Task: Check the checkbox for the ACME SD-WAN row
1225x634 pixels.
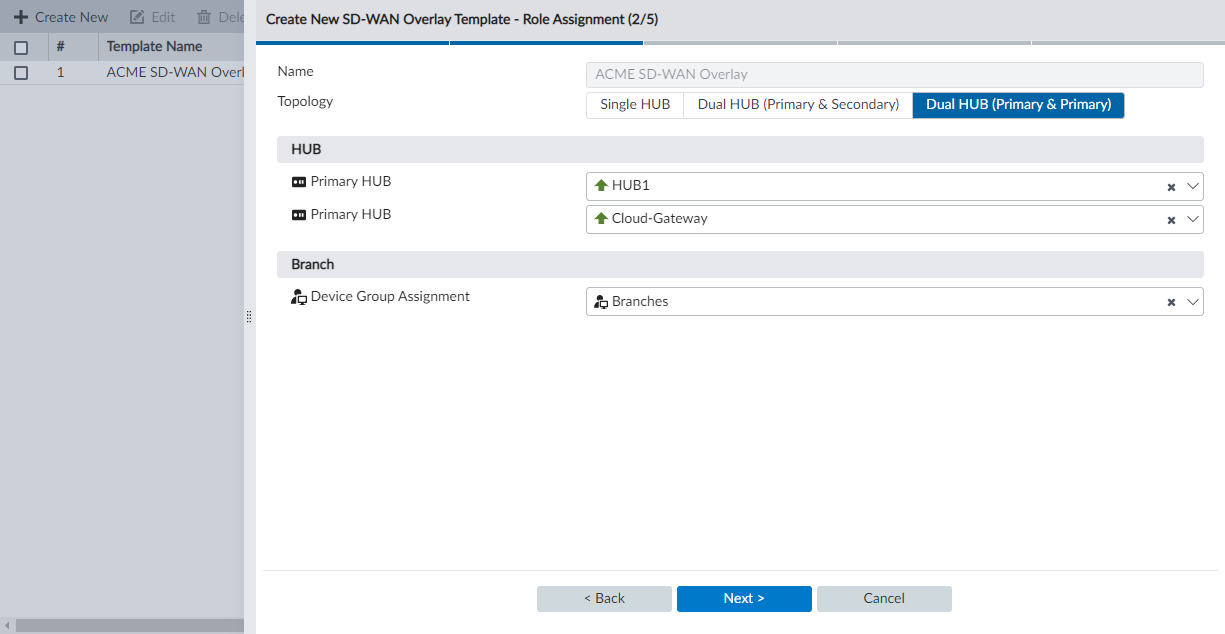Action: [x=20, y=72]
